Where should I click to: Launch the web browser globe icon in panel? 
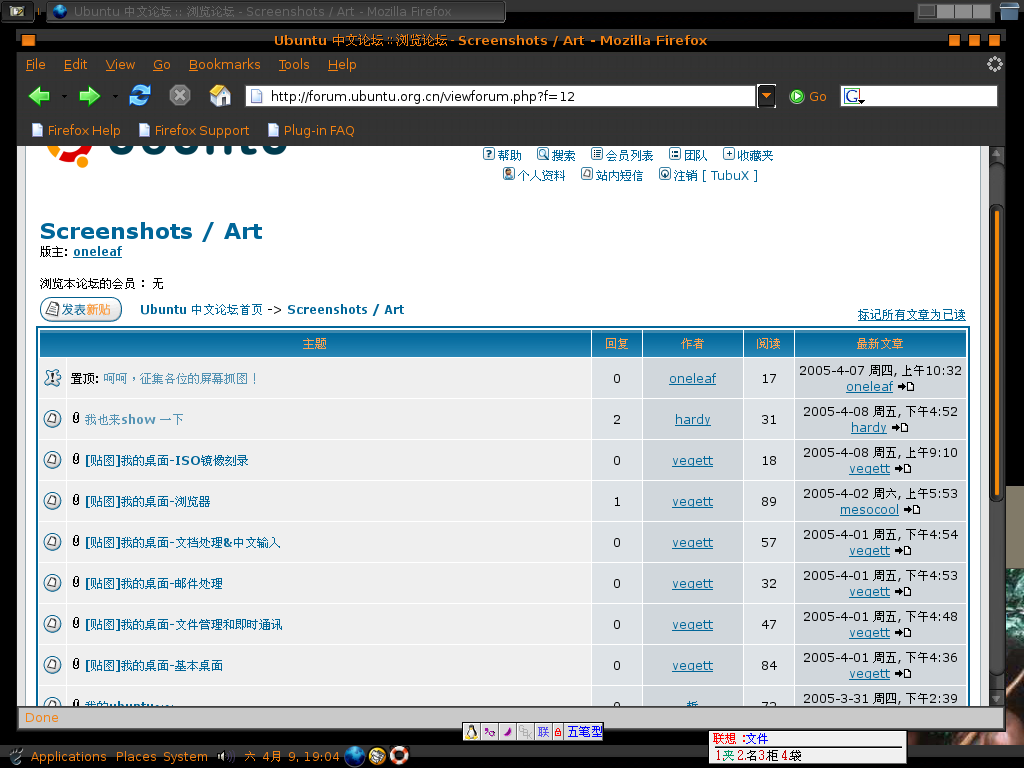pyautogui.click(x=355, y=756)
